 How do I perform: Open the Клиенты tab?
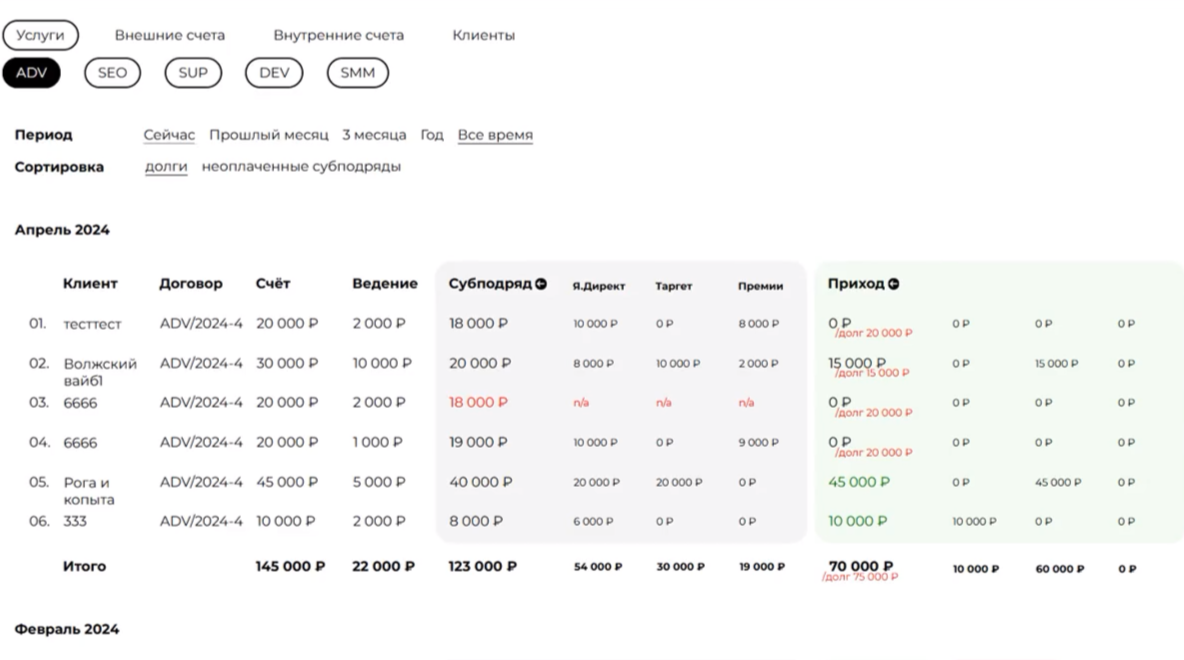click(x=483, y=35)
